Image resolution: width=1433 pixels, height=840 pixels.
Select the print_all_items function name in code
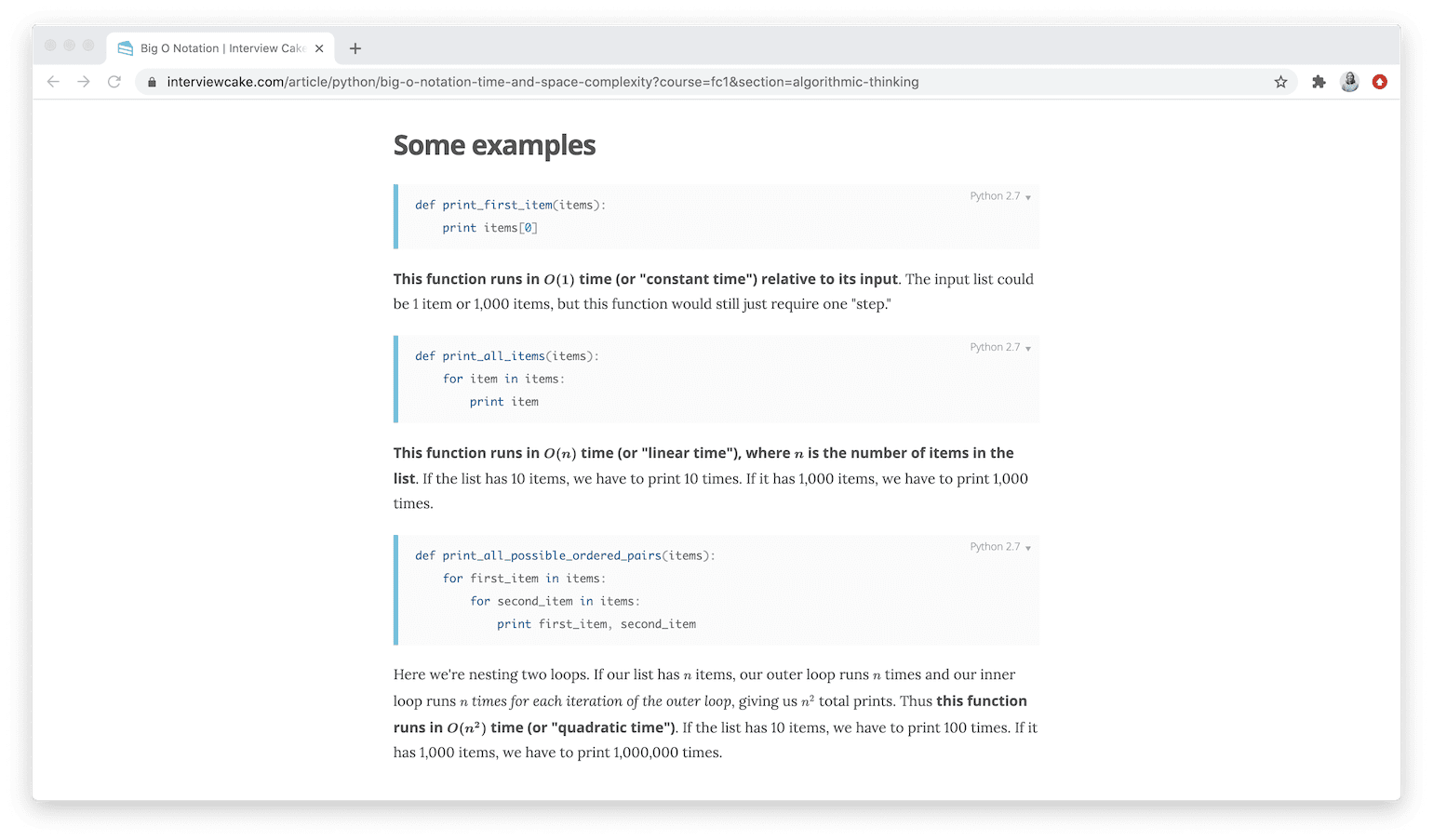tap(494, 355)
